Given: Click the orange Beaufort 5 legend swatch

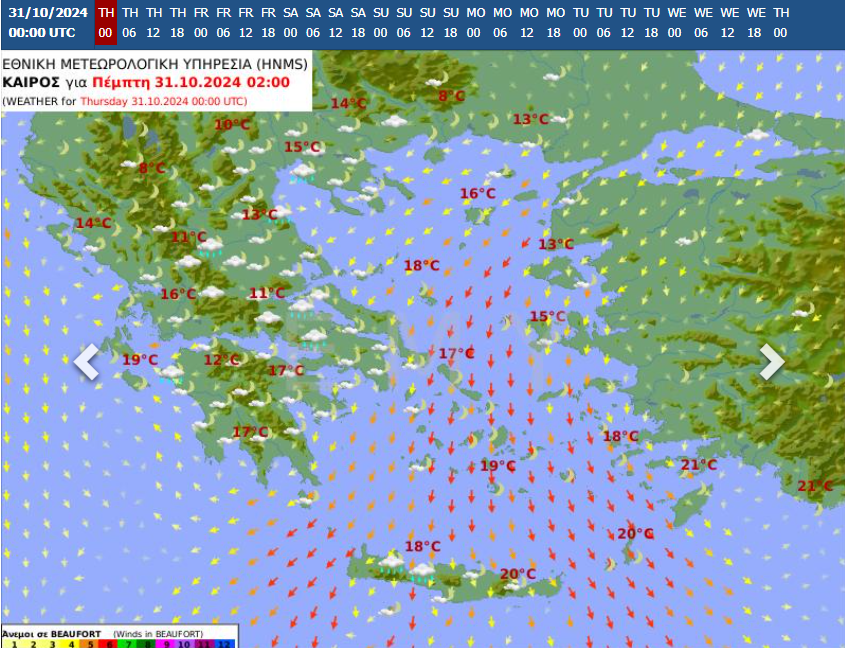Looking at the screenshot, I should pos(90,644).
